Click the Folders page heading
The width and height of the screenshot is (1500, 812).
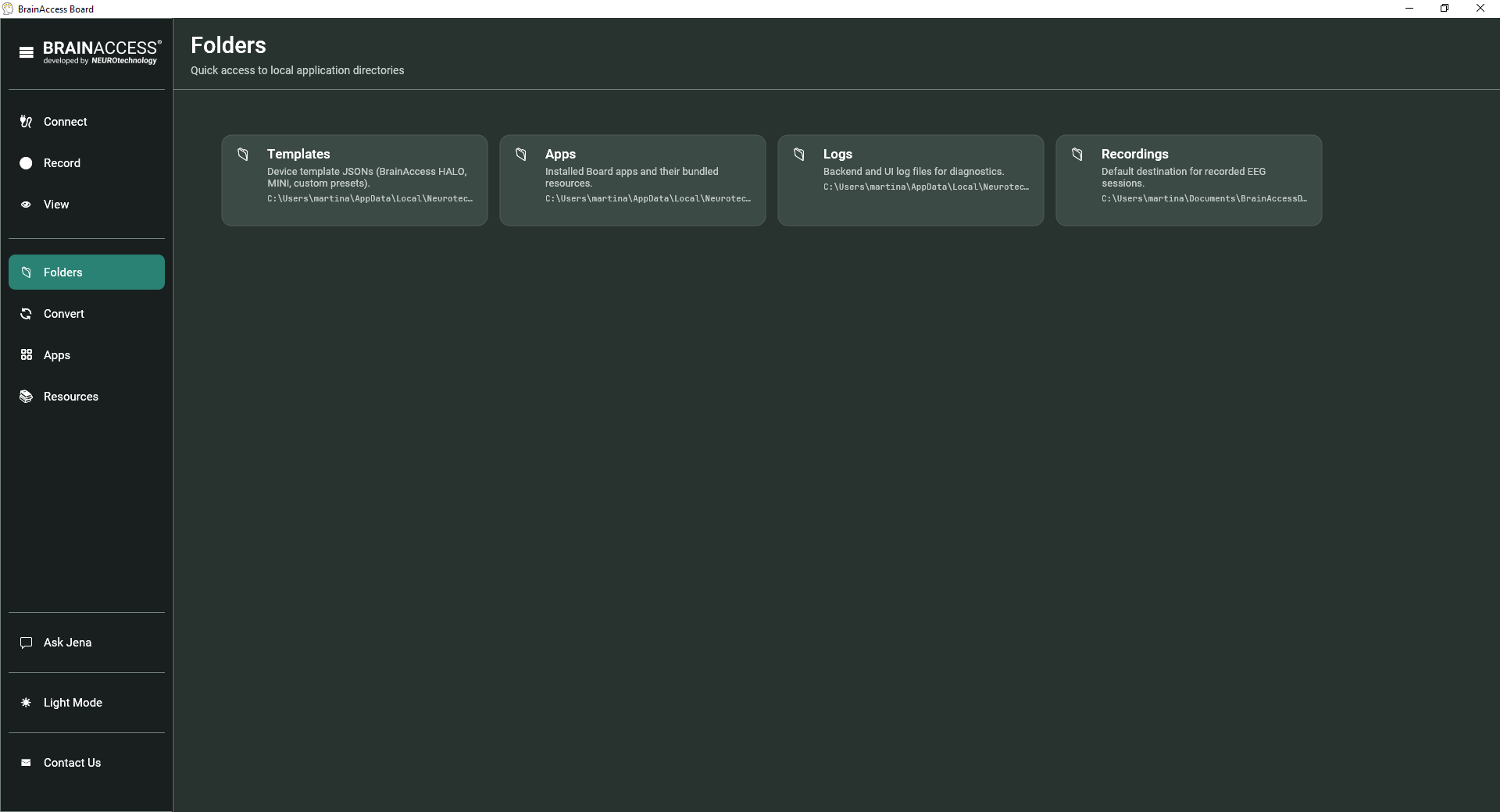(x=228, y=45)
